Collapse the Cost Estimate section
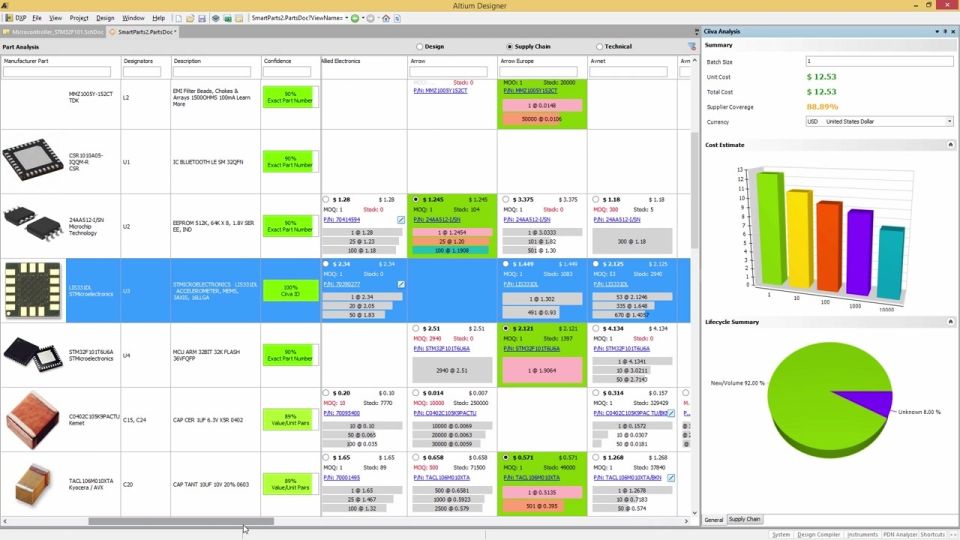 (x=951, y=145)
